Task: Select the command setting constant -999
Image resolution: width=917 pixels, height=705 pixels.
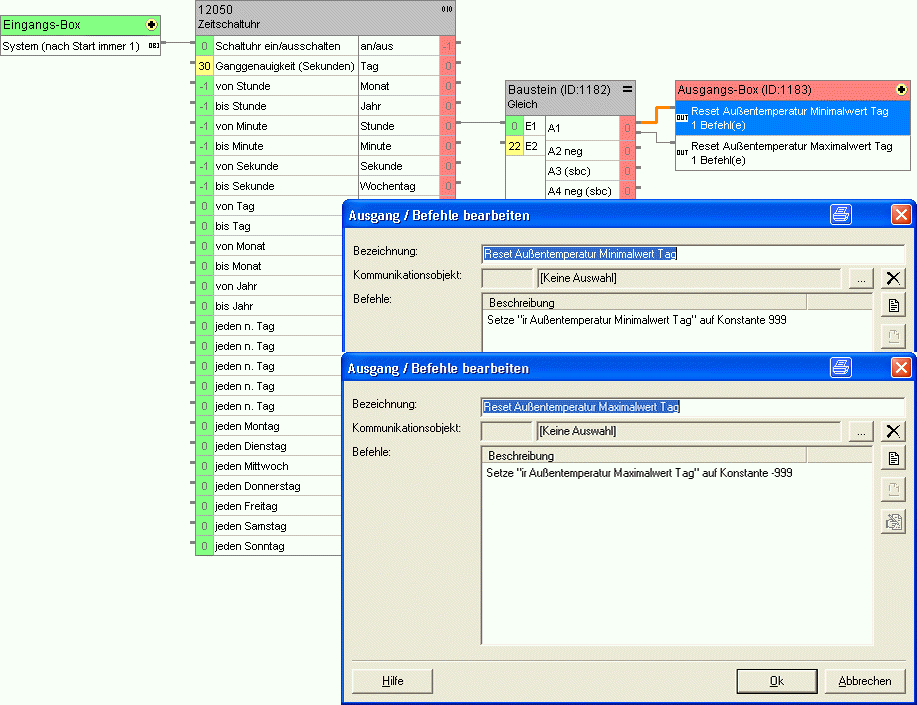Action: click(x=638, y=473)
